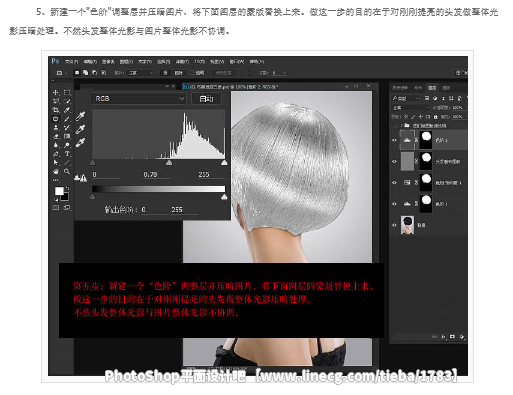Open the Patch mode dropdown in options bar

click(141, 73)
